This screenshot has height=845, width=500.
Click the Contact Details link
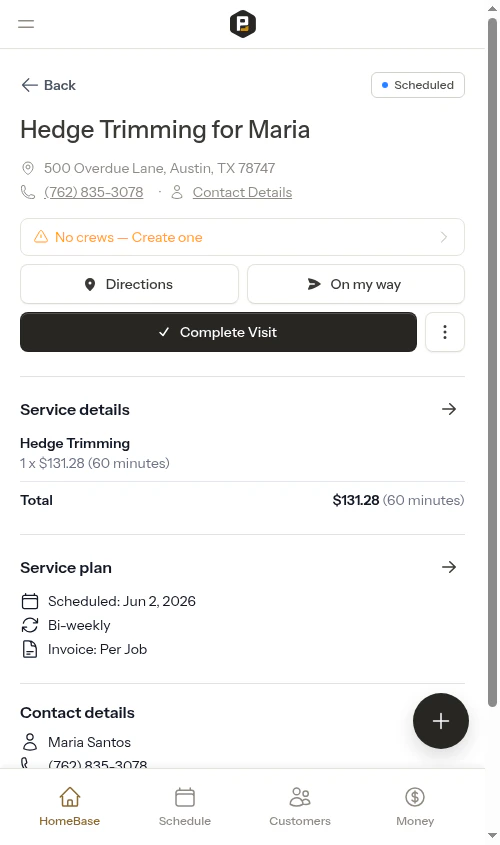[242, 192]
